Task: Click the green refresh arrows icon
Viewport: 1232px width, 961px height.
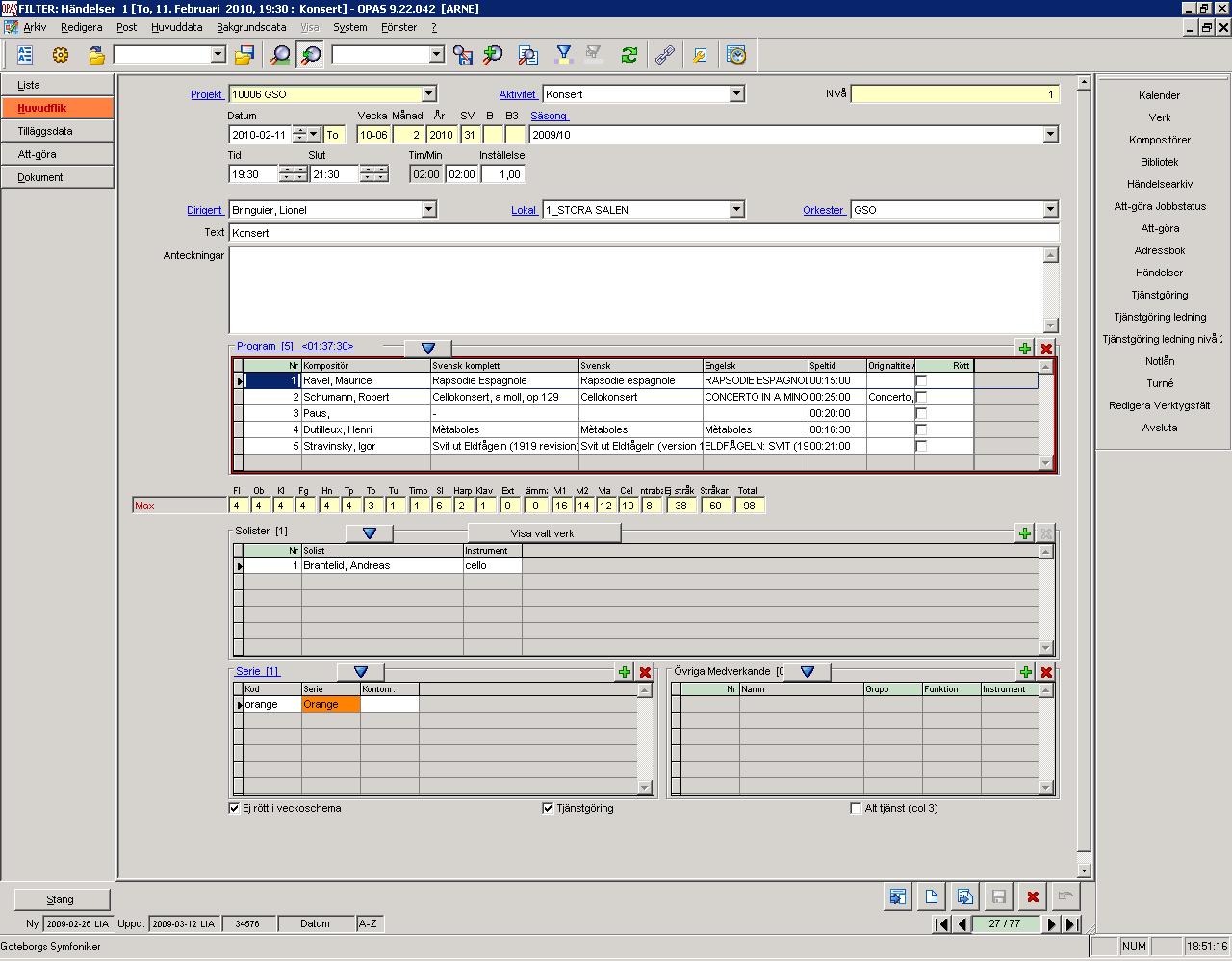Action: tap(629, 55)
